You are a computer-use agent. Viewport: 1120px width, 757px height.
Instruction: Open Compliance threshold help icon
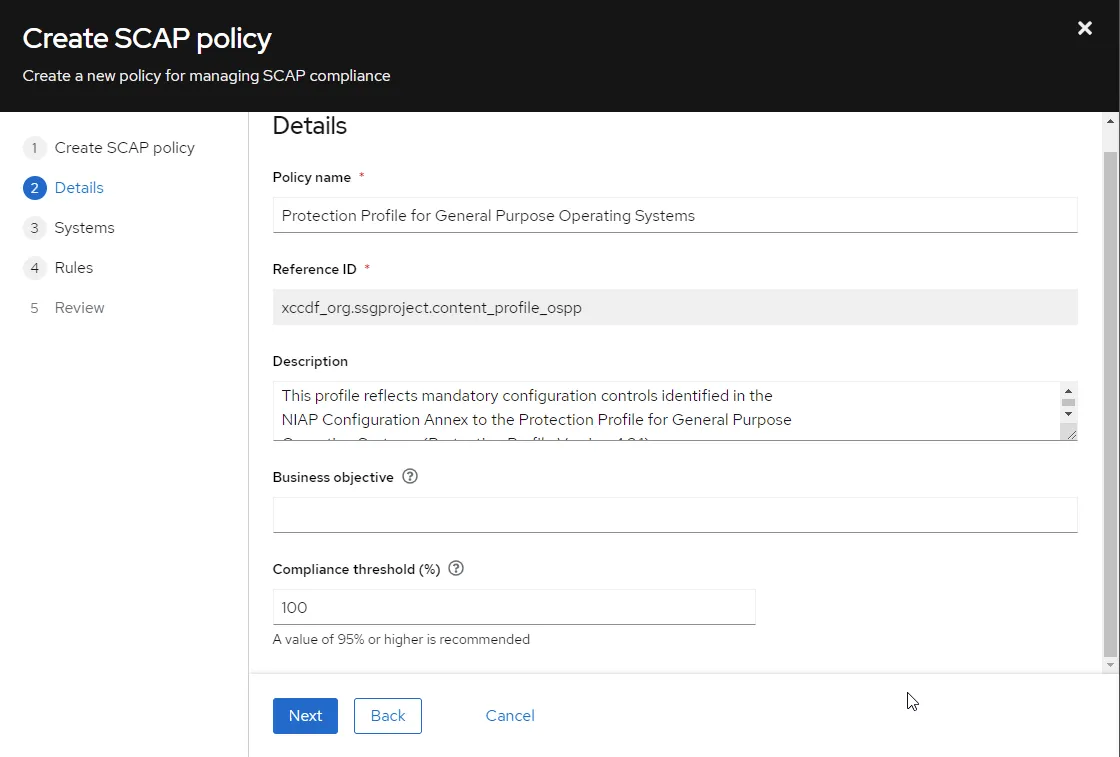(456, 568)
